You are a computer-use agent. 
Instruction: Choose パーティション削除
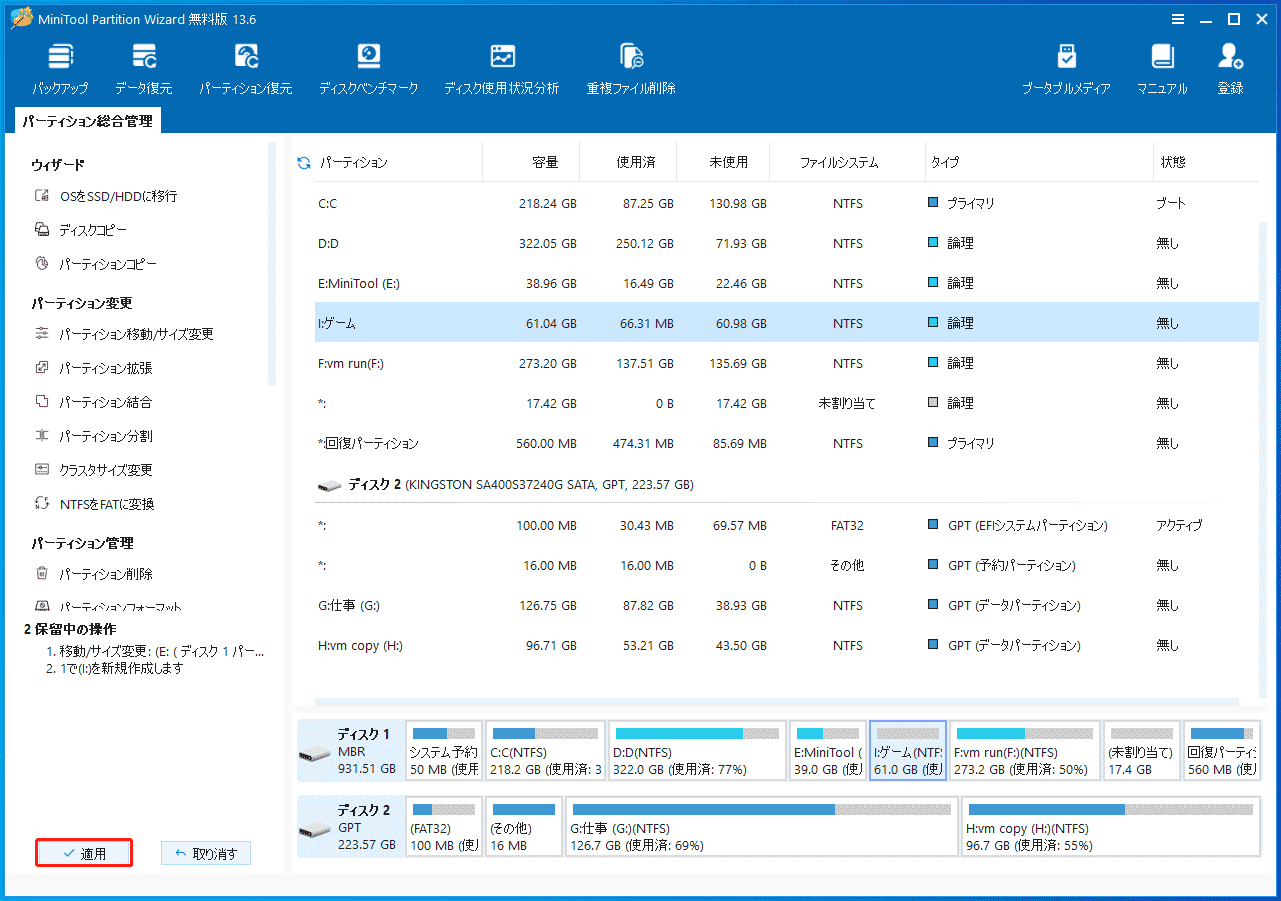93,574
